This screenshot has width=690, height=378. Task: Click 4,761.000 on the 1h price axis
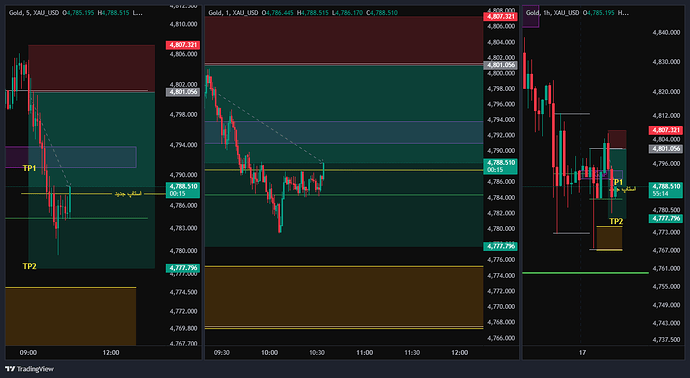pyautogui.click(x=666, y=268)
